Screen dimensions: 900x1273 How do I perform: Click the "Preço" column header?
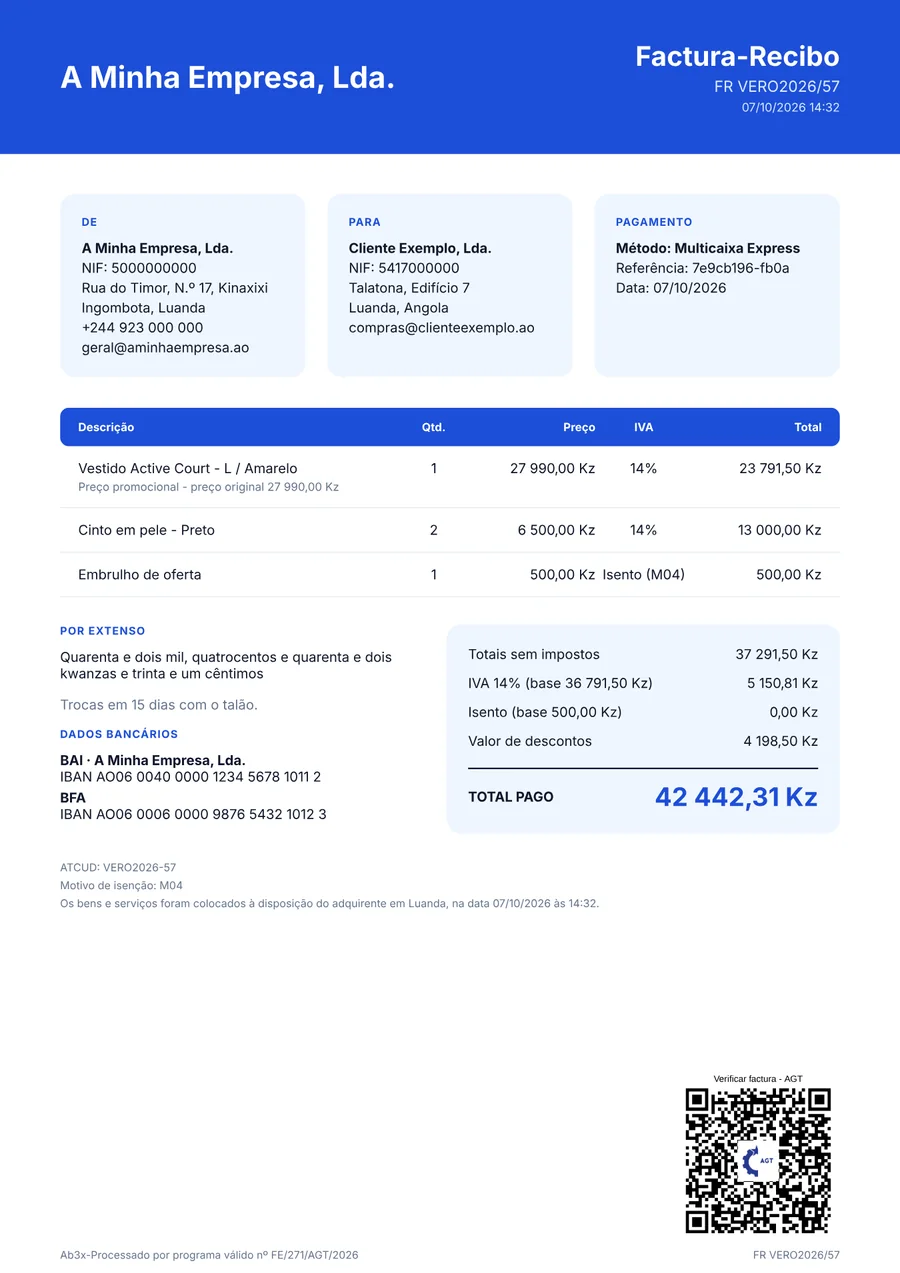[579, 427]
